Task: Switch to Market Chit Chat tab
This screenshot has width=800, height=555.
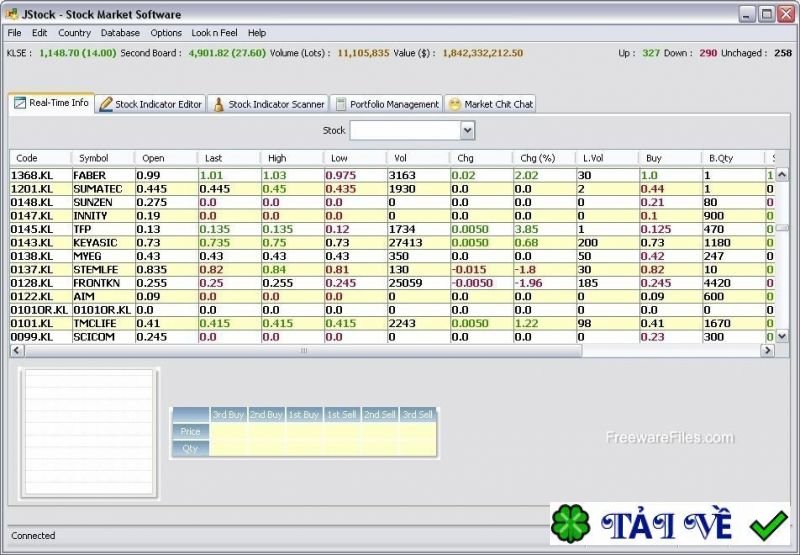Action: [x=490, y=104]
